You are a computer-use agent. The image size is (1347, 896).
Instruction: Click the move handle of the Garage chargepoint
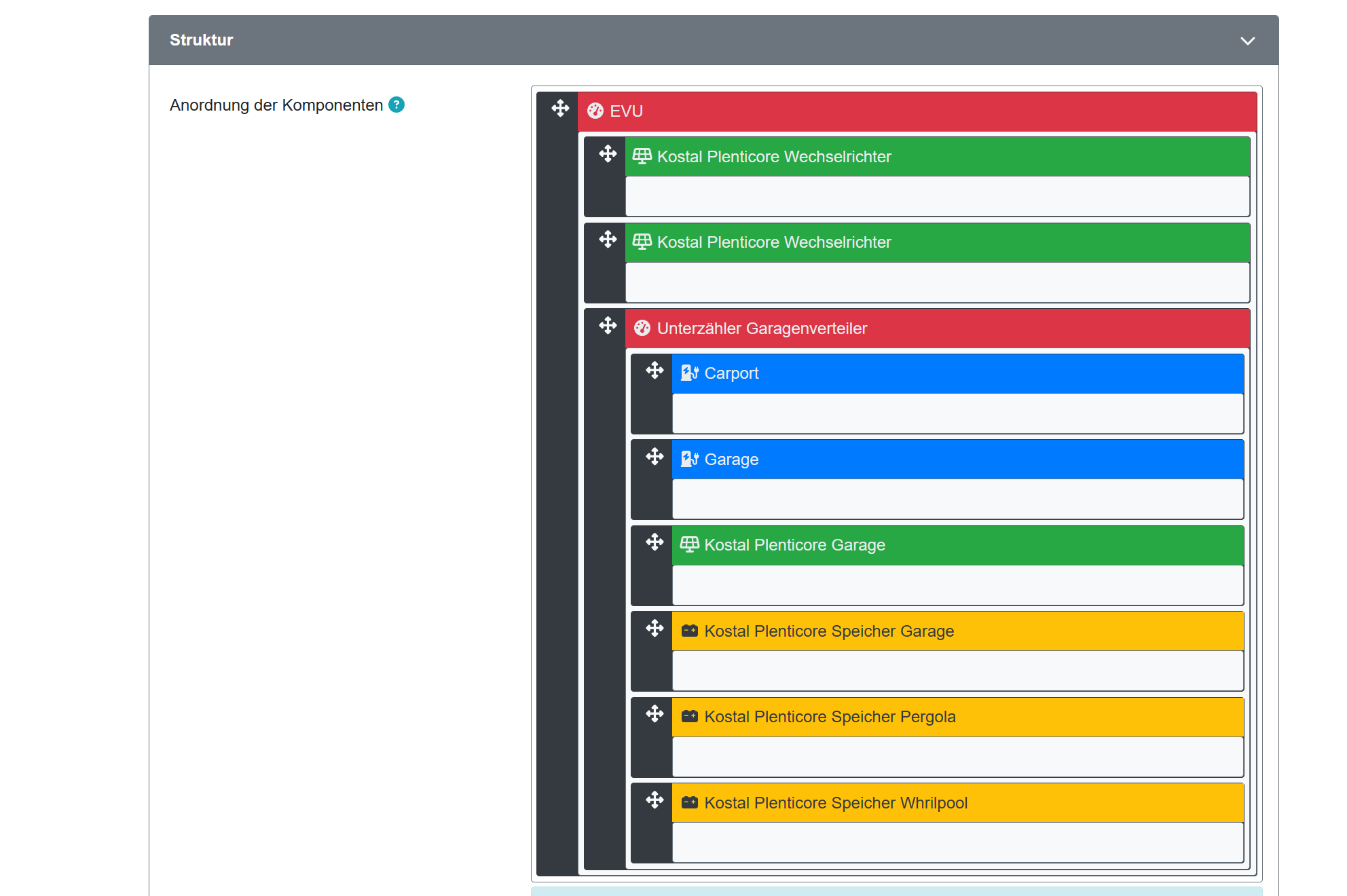[654, 457]
